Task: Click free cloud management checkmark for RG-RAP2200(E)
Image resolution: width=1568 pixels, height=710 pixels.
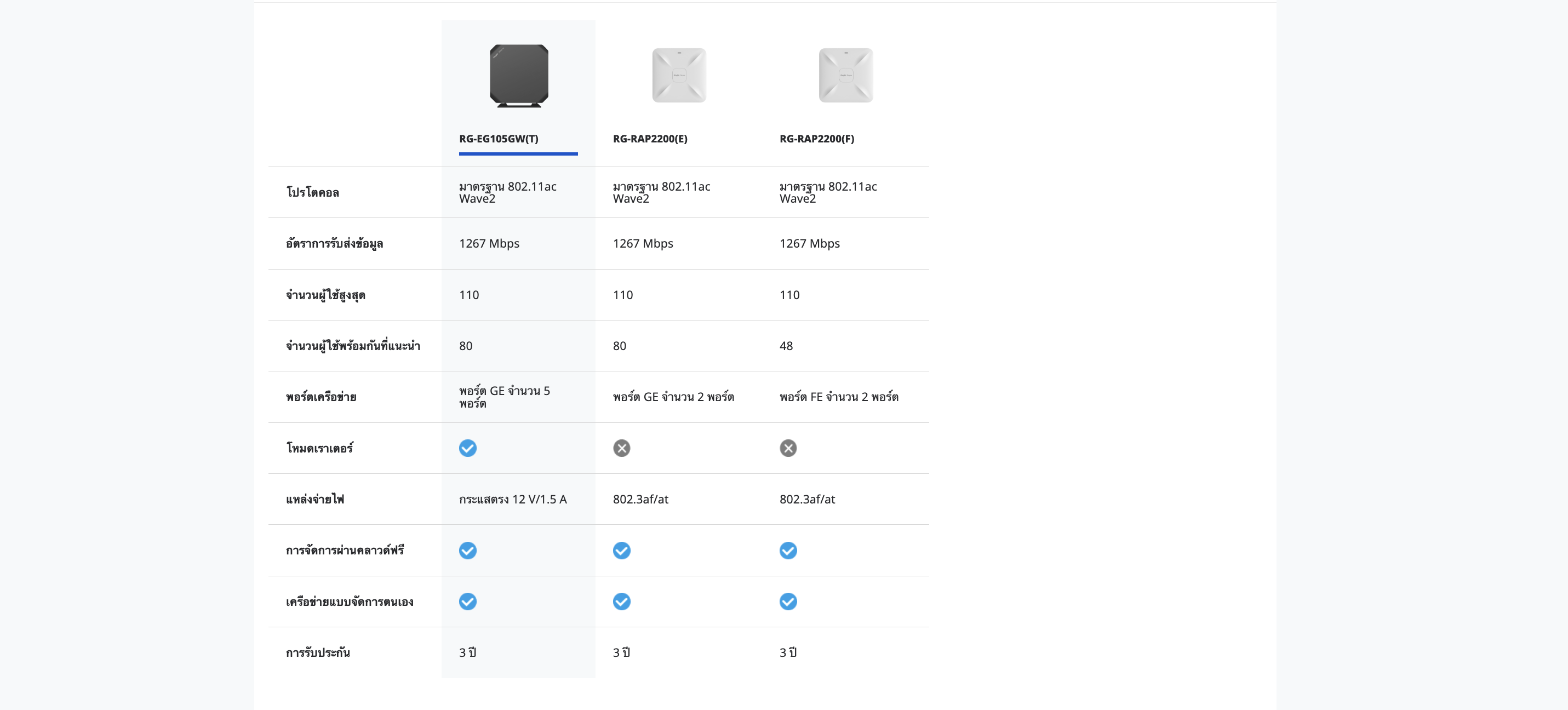Action: coord(621,551)
